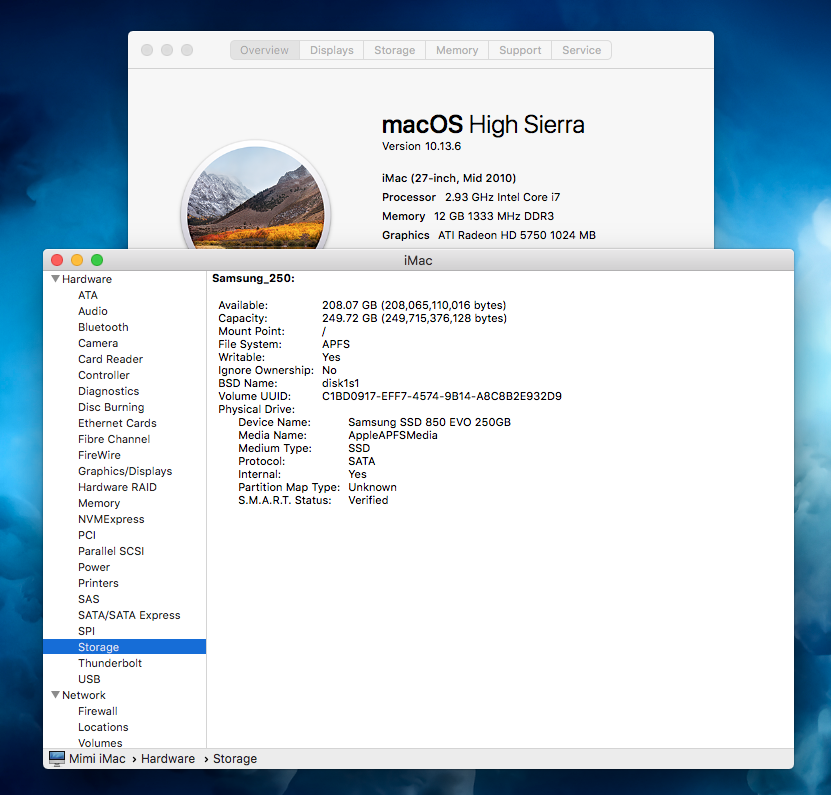Click the Hardware category label in sidebar
831x795 pixels.
pos(87,279)
